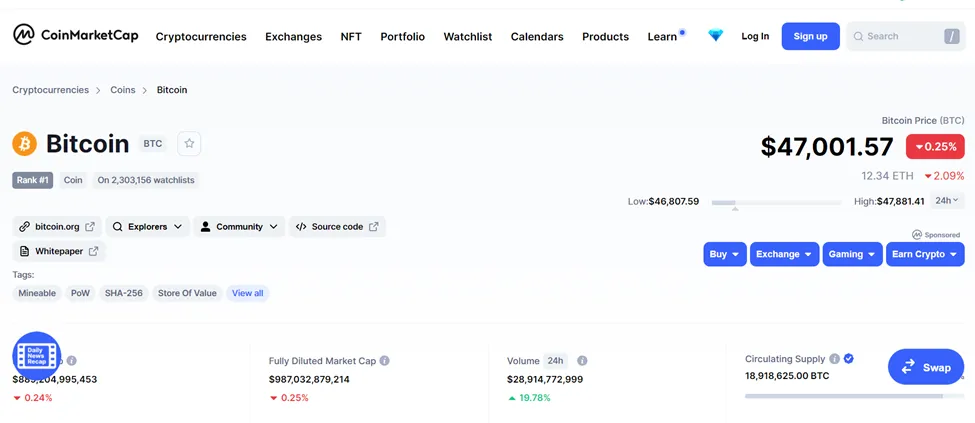Click the Cryptocurrencies breadcrumb
The image size is (975, 423).
[x=50, y=90]
